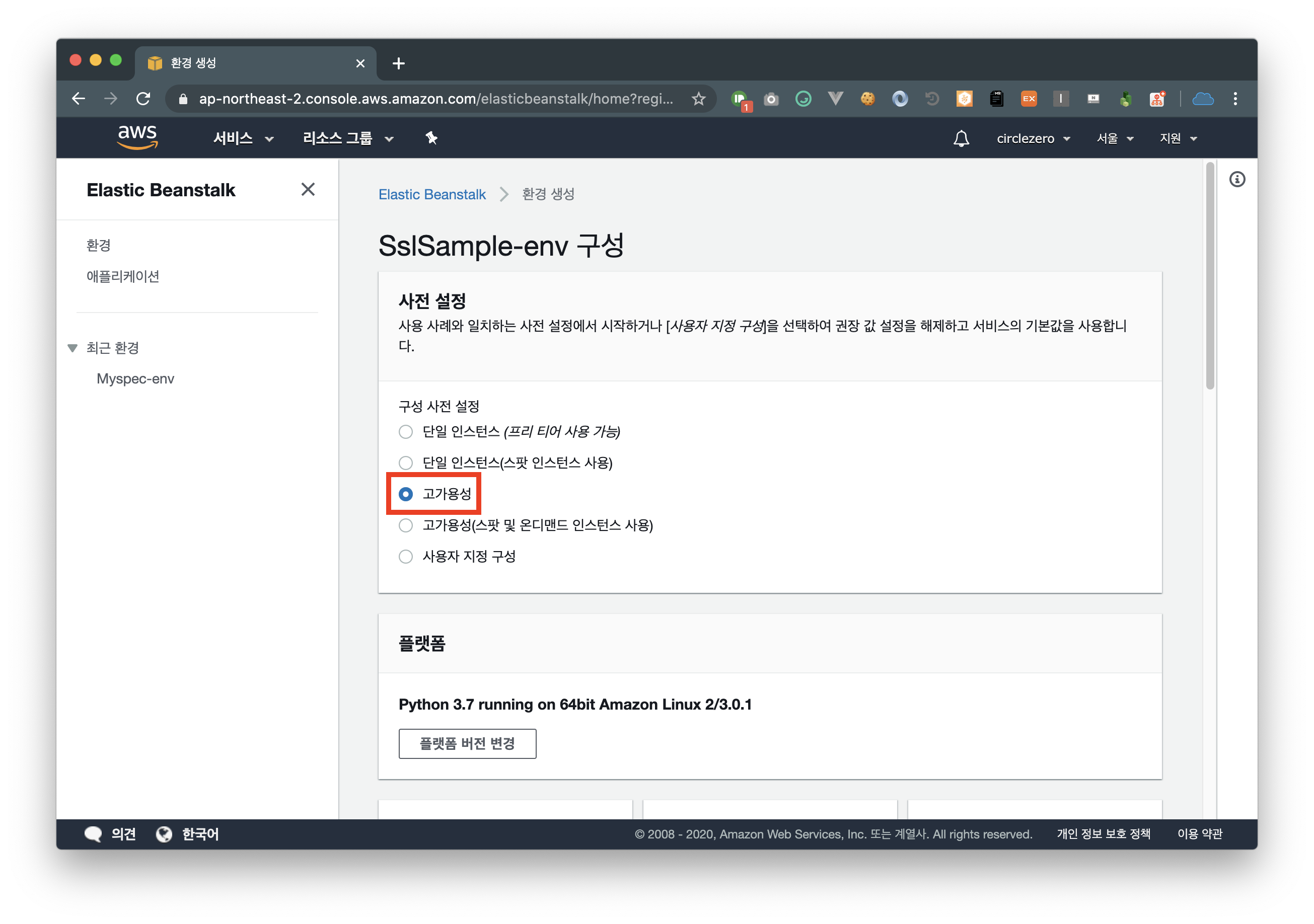
Task: Click the AWS logo home icon
Action: [137, 137]
